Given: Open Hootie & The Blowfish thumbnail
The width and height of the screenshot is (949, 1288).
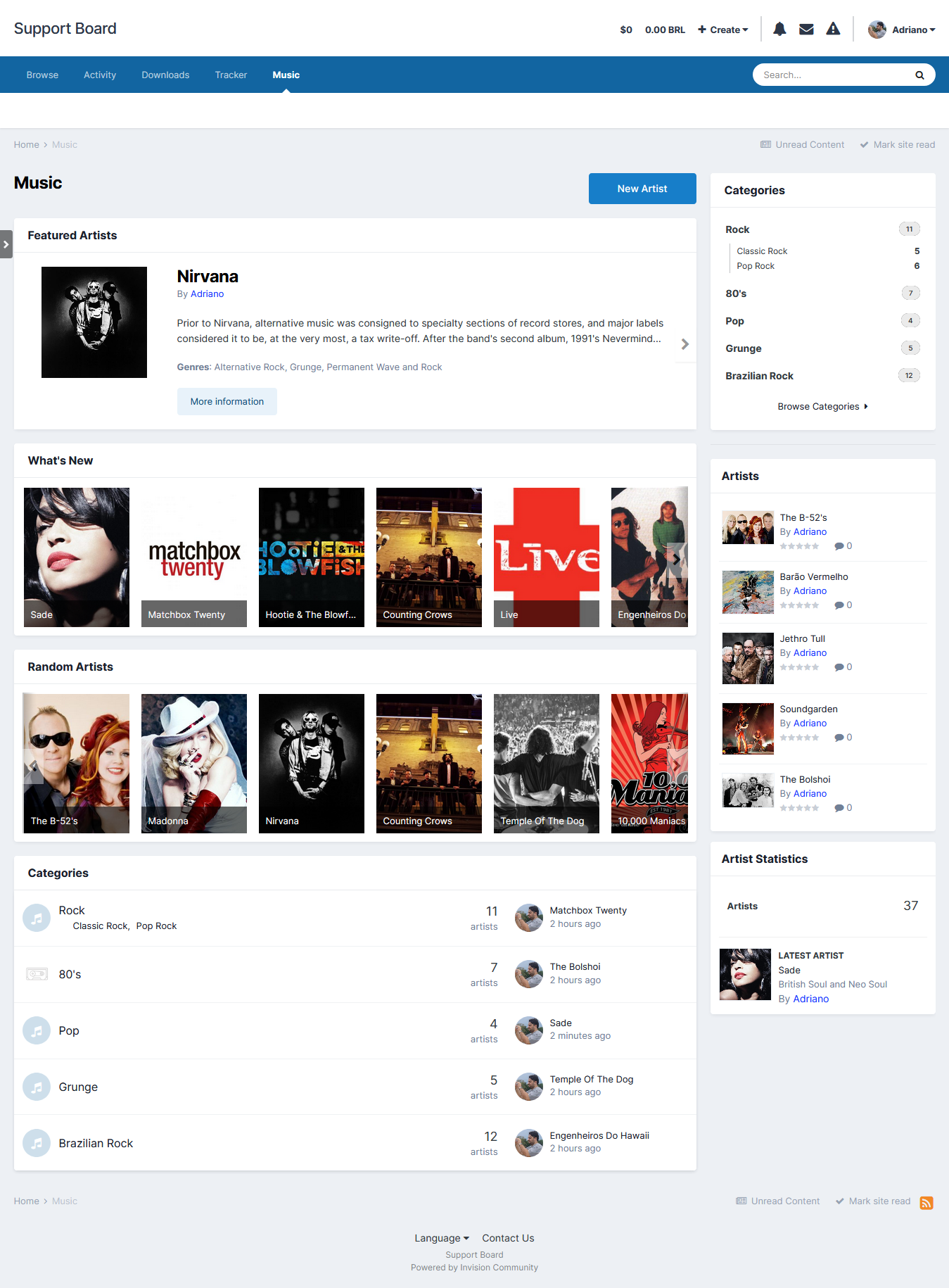Looking at the screenshot, I should point(312,557).
